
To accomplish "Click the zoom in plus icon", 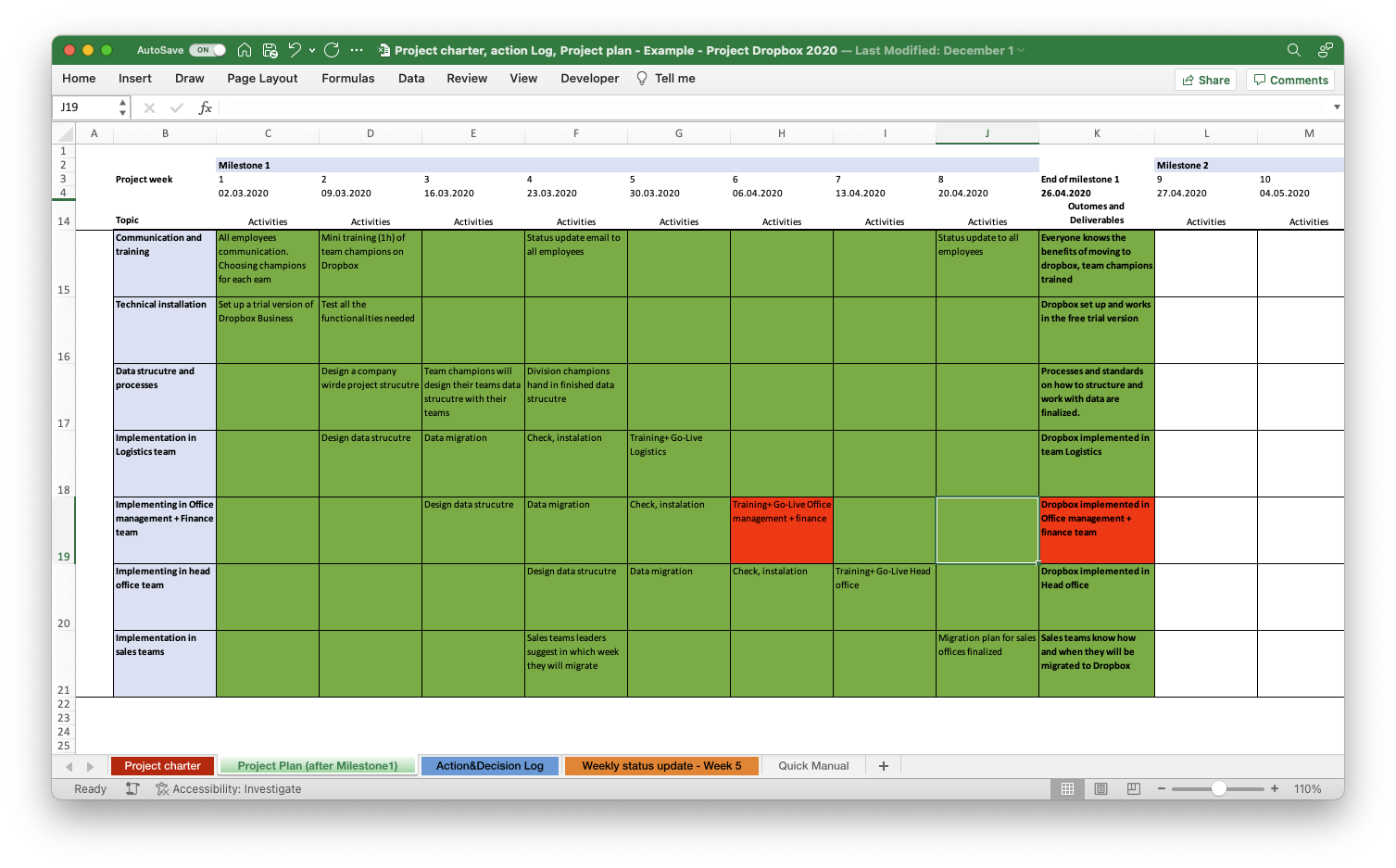I will tap(1275, 789).
